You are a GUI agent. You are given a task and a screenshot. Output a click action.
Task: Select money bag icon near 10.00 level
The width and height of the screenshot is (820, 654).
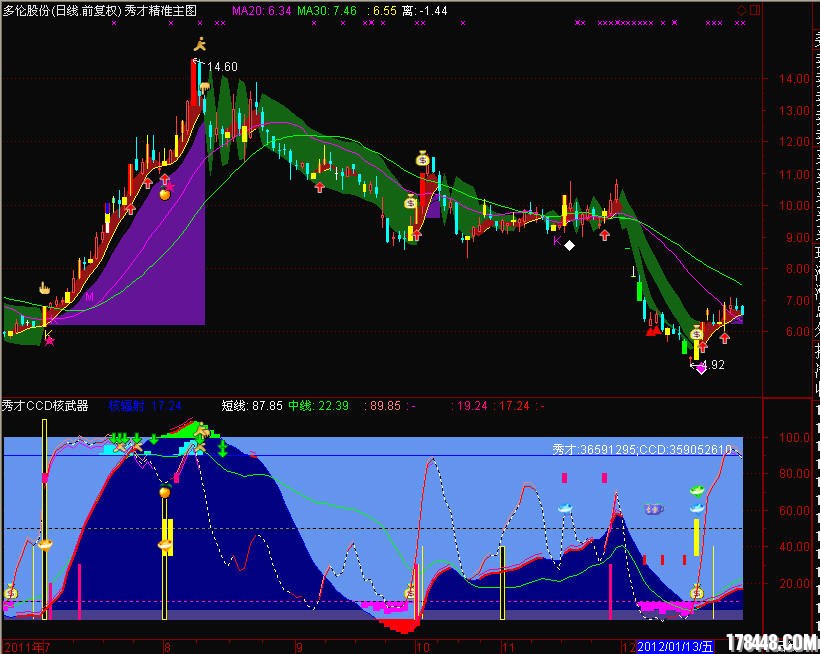[x=411, y=201]
